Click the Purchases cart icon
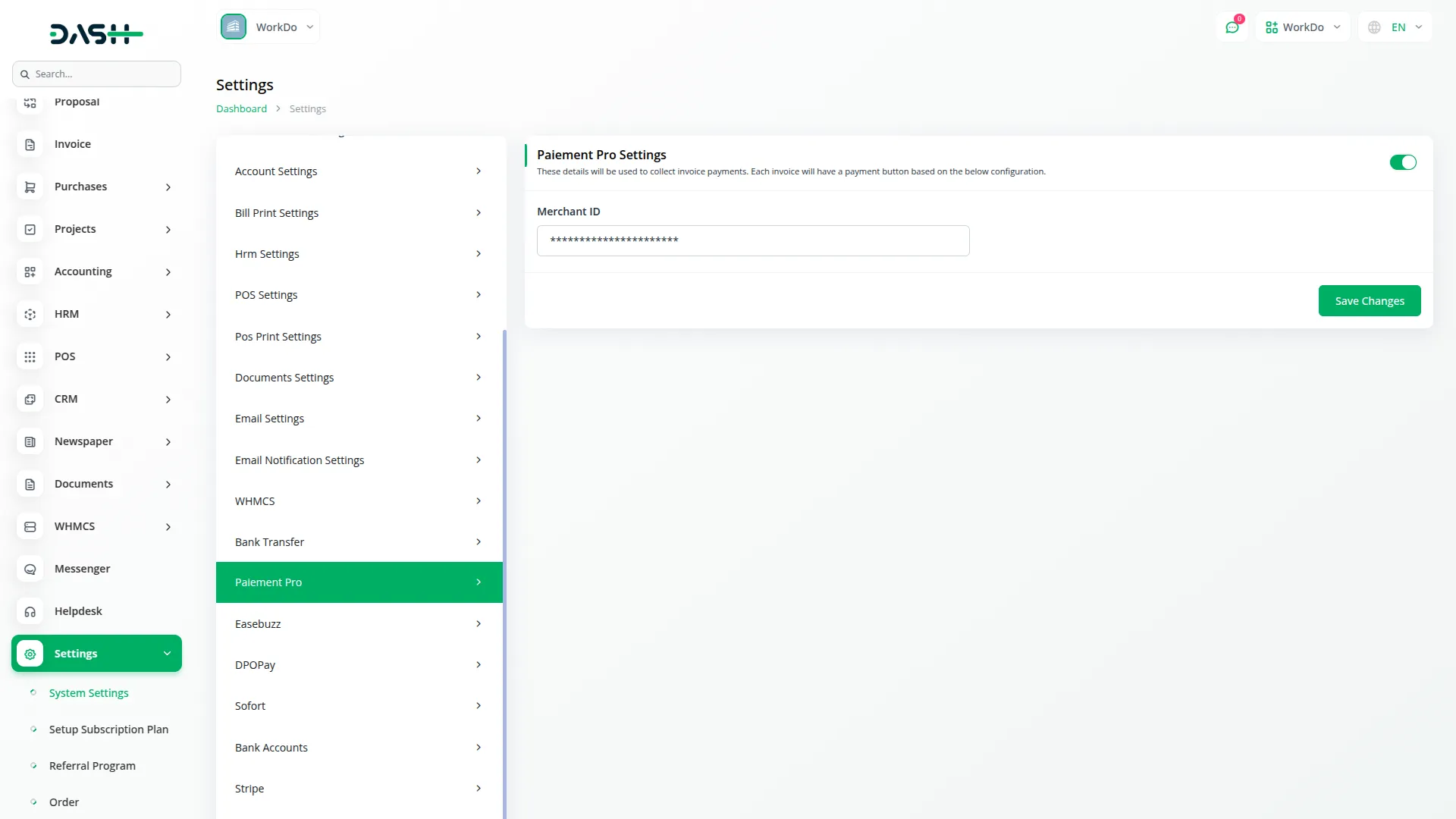This screenshot has height=819, width=1456. point(30,187)
